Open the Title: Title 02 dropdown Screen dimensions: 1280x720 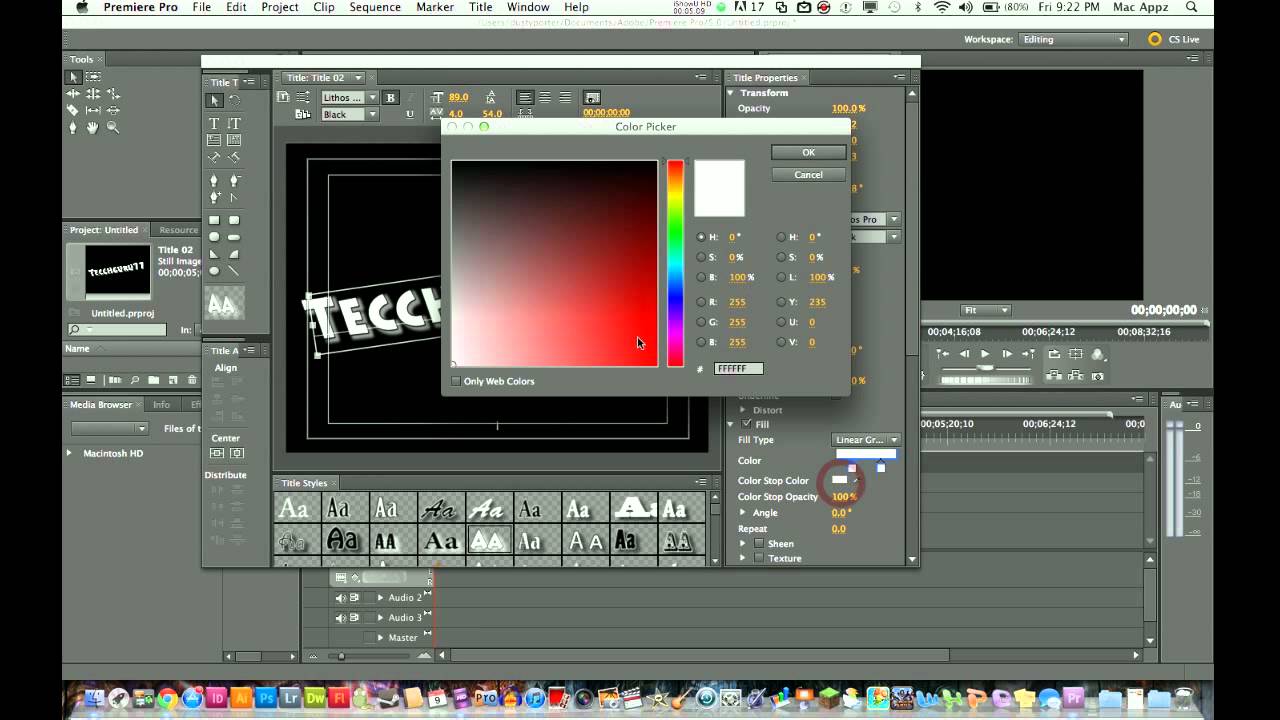point(322,78)
